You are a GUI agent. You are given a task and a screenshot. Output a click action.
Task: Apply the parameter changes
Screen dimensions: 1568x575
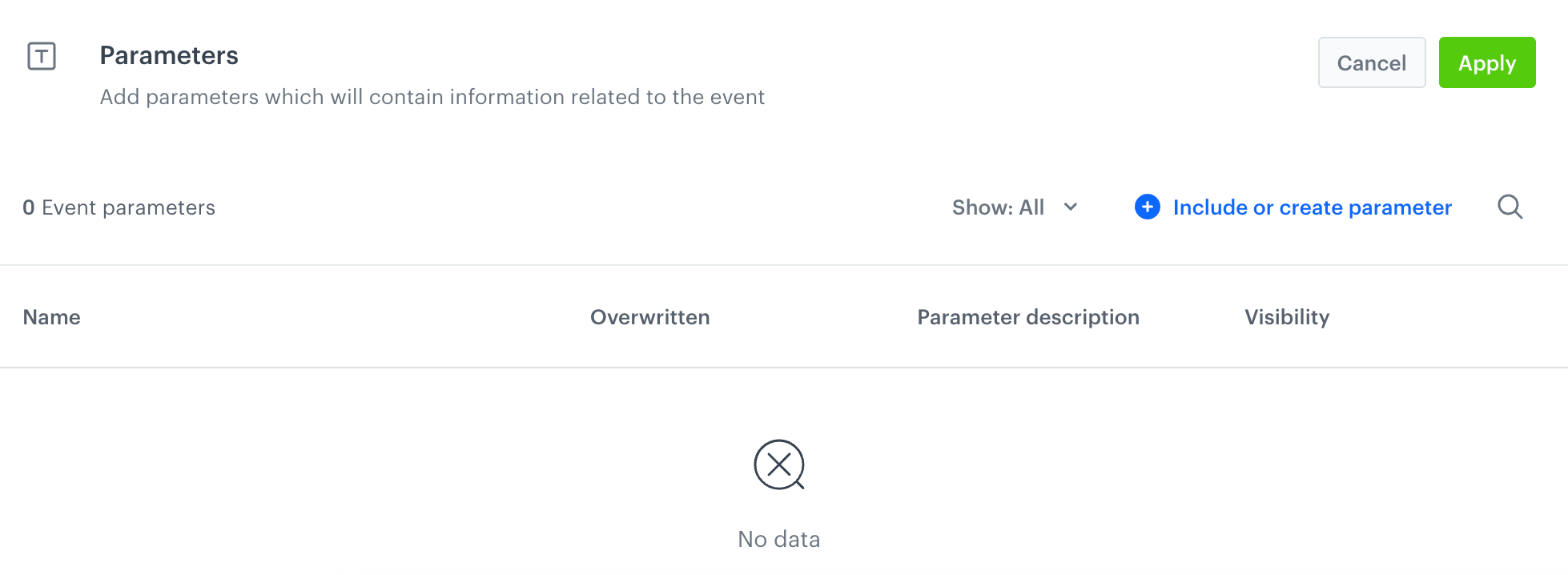click(1486, 62)
